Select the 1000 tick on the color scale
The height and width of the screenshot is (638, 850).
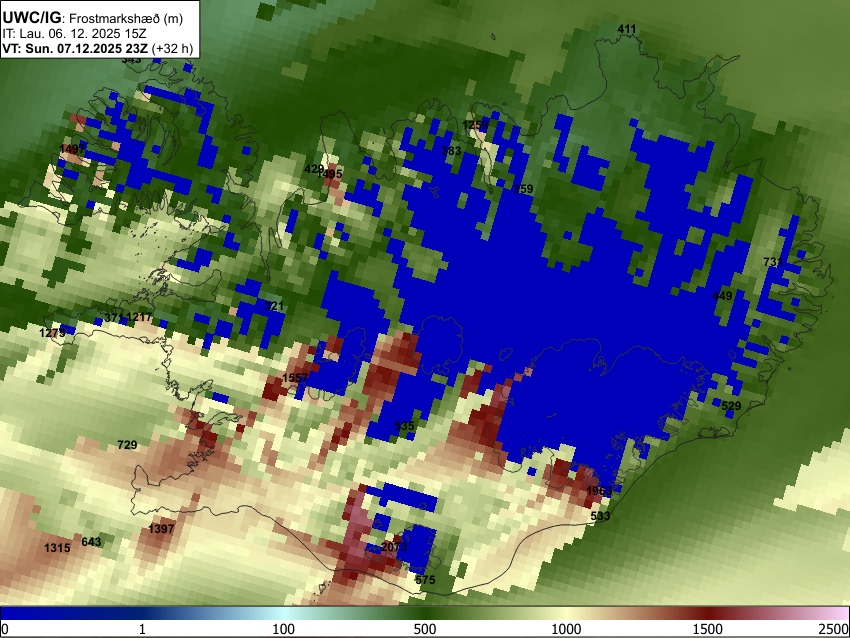pos(566,629)
